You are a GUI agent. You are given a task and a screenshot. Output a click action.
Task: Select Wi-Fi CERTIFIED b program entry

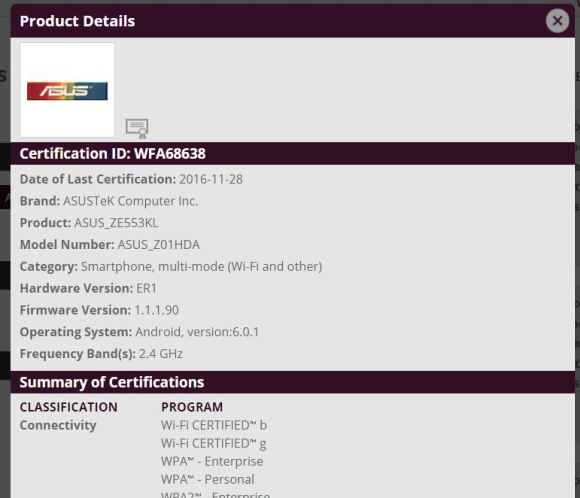point(214,425)
